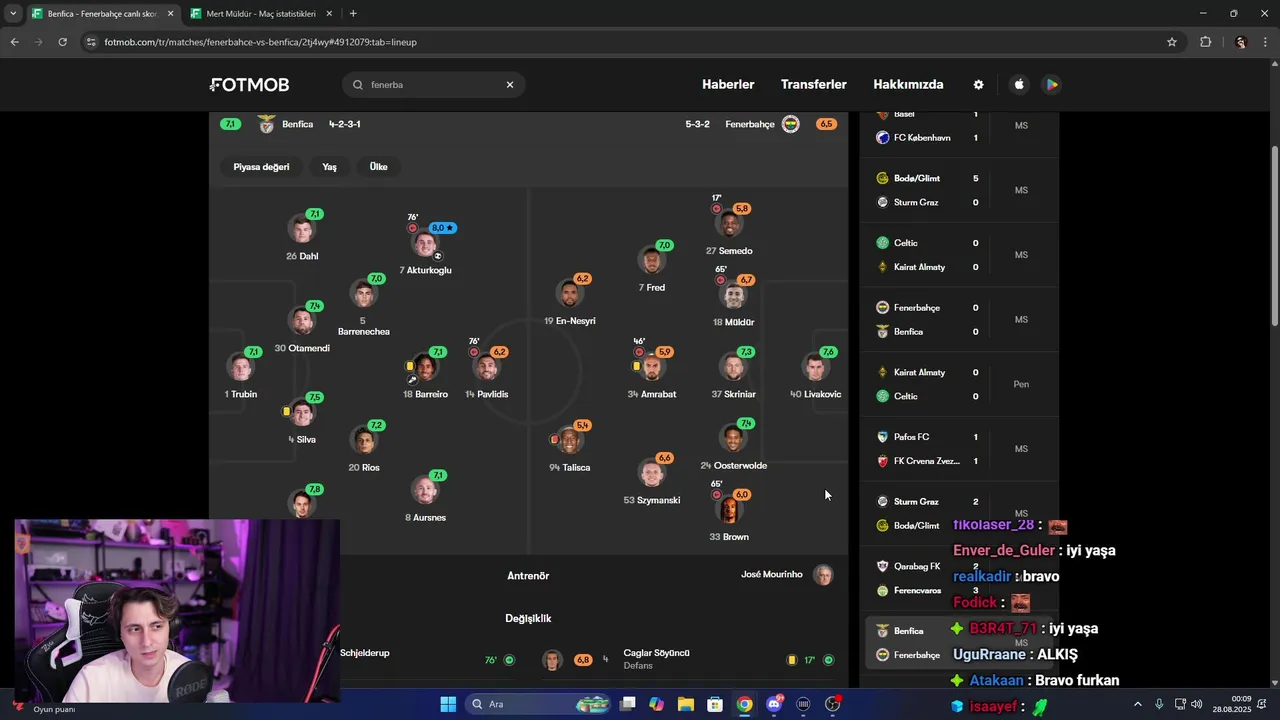Click Silva player avatar
Screen dimensions: 1280x720
pos(302,412)
